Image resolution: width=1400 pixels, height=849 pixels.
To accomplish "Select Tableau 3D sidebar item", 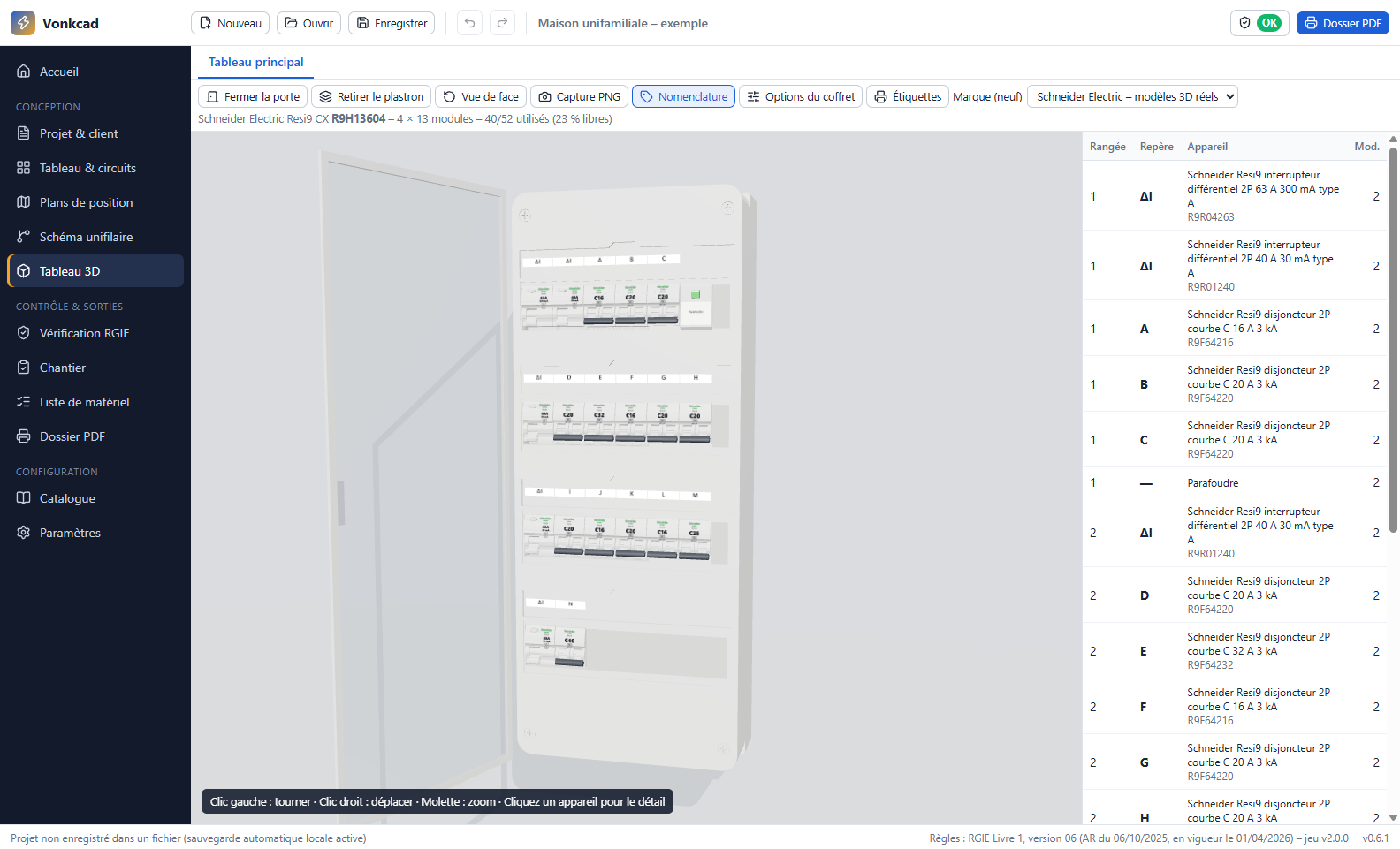I will (x=95, y=271).
